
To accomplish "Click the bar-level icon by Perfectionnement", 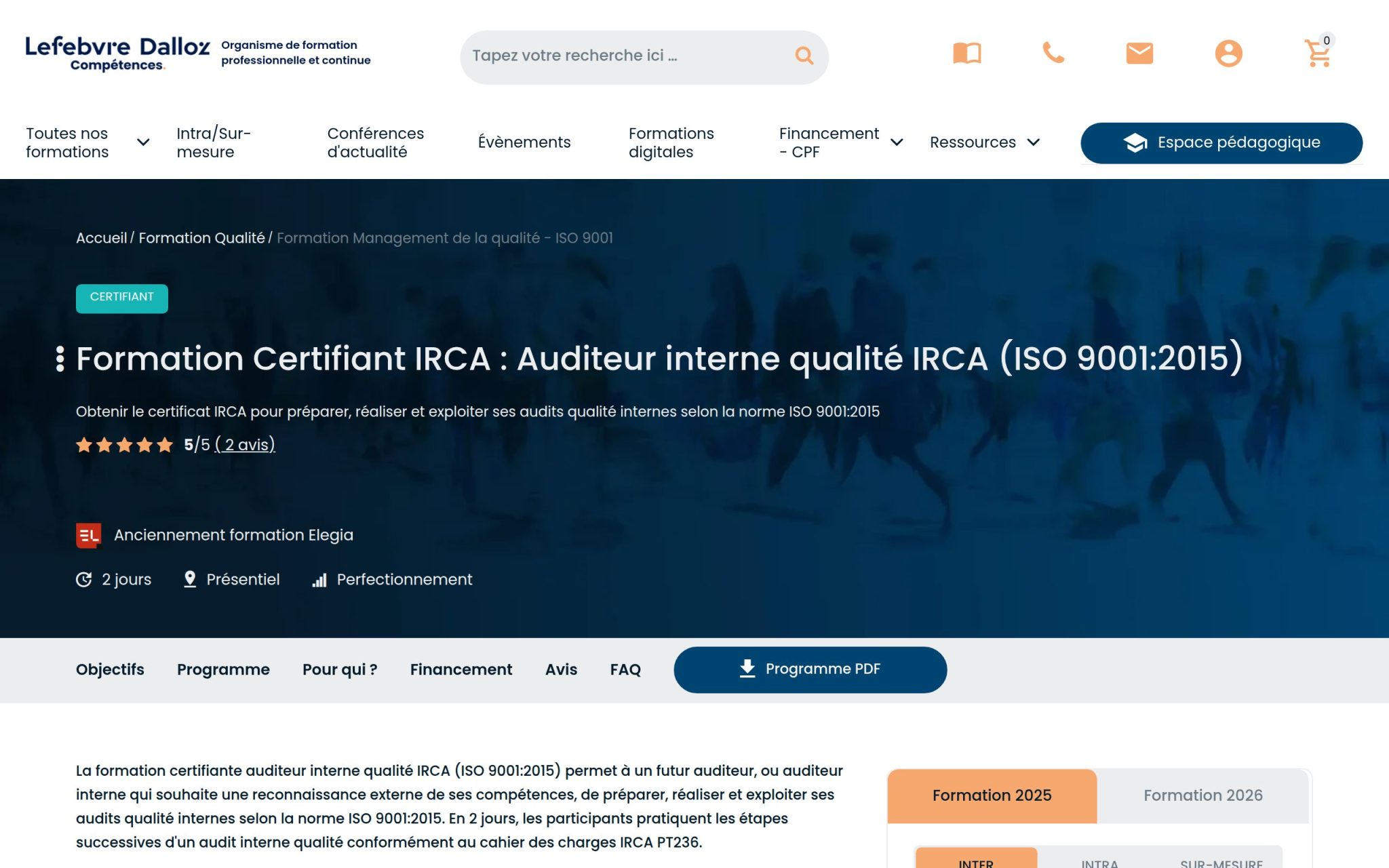I will (x=319, y=580).
